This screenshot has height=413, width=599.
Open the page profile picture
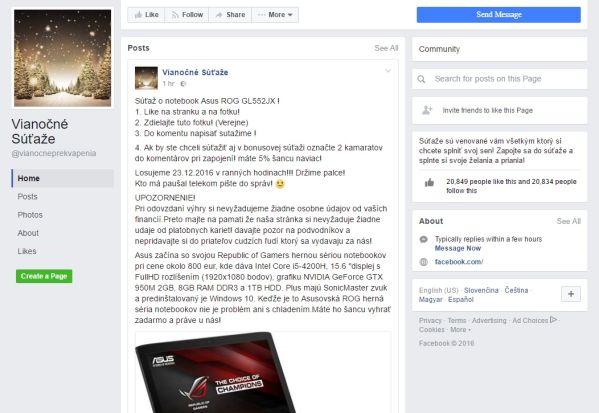point(63,58)
